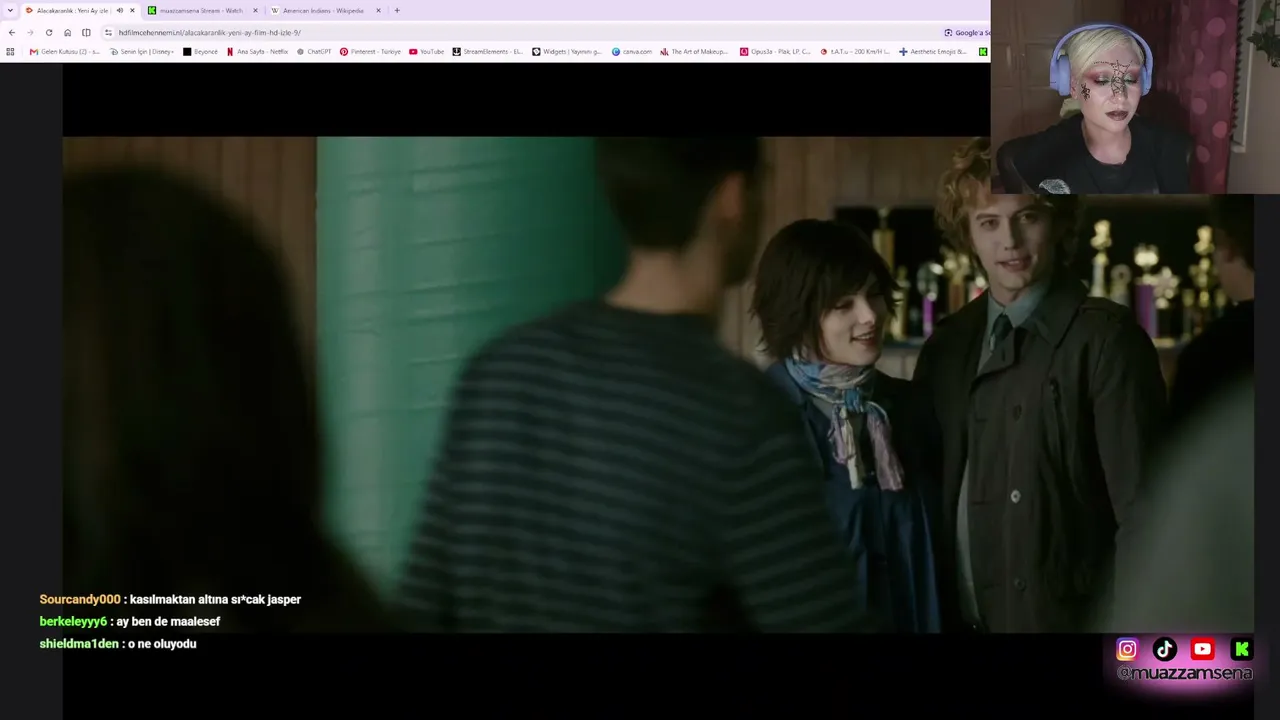This screenshot has height=720, width=1280.
Task: Switch to the muazzamsena Stream tab
Action: (x=200, y=11)
